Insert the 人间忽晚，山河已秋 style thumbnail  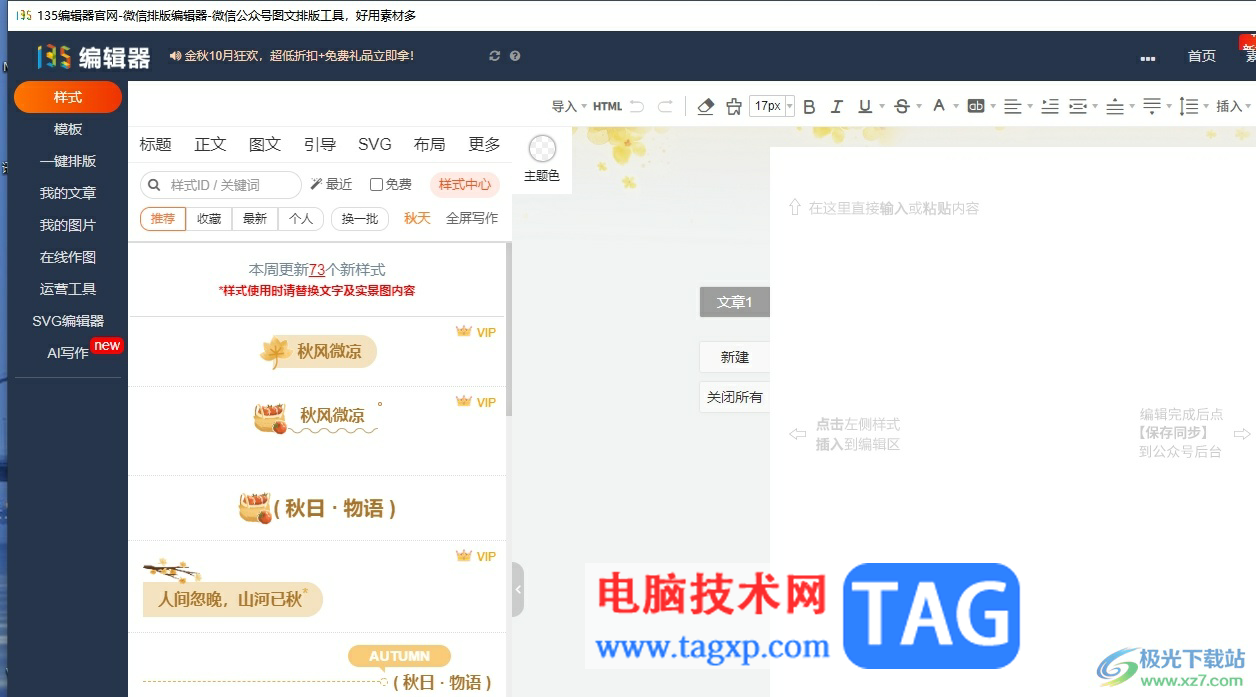coord(232,588)
